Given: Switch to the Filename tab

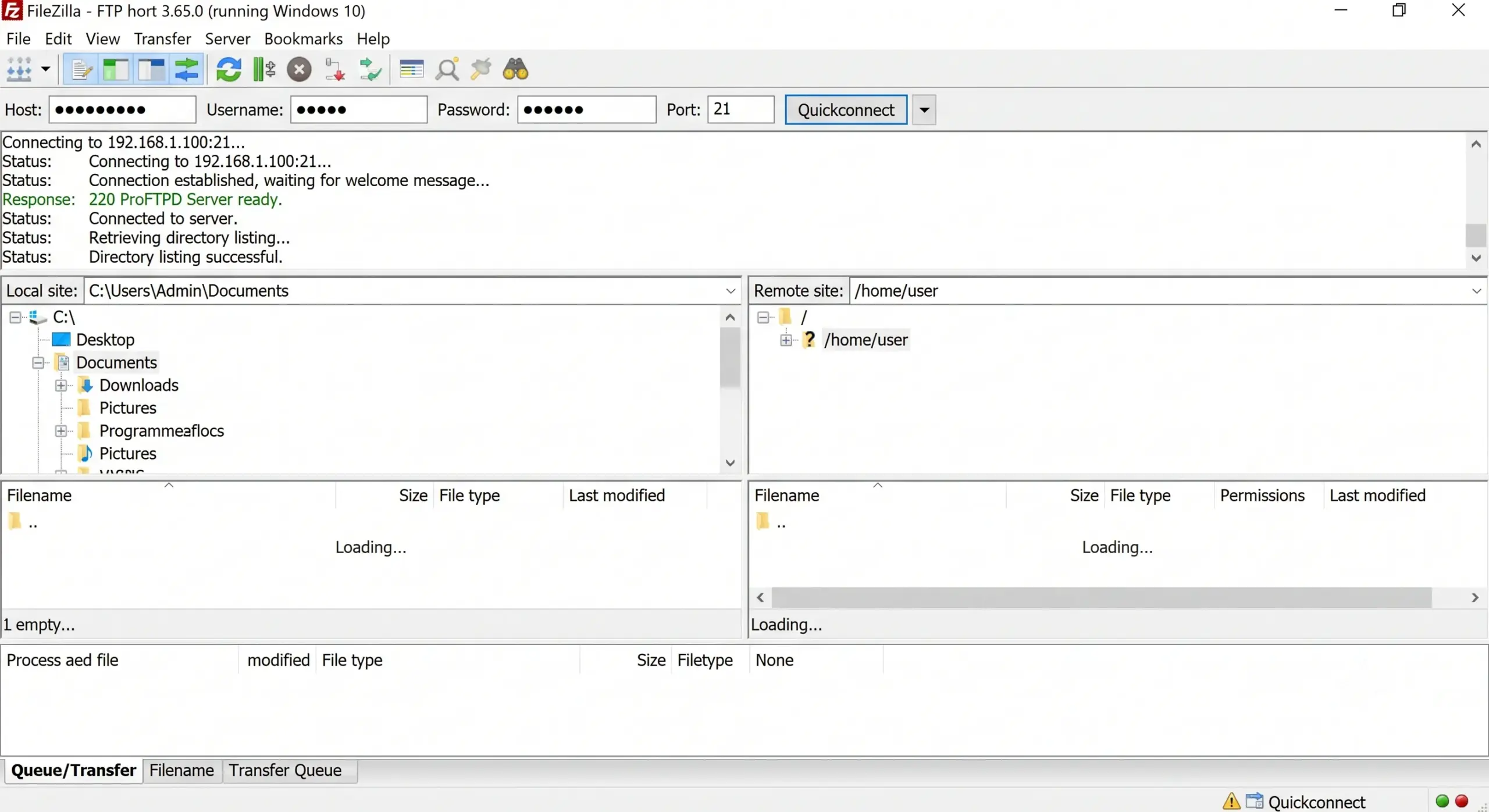Looking at the screenshot, I should pos(181,771).
